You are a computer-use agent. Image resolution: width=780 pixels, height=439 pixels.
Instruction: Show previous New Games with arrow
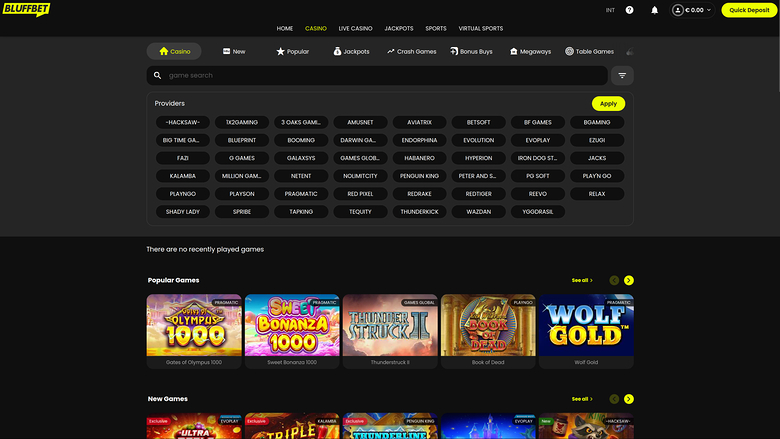pyautogui.click(x=614, y=399)
